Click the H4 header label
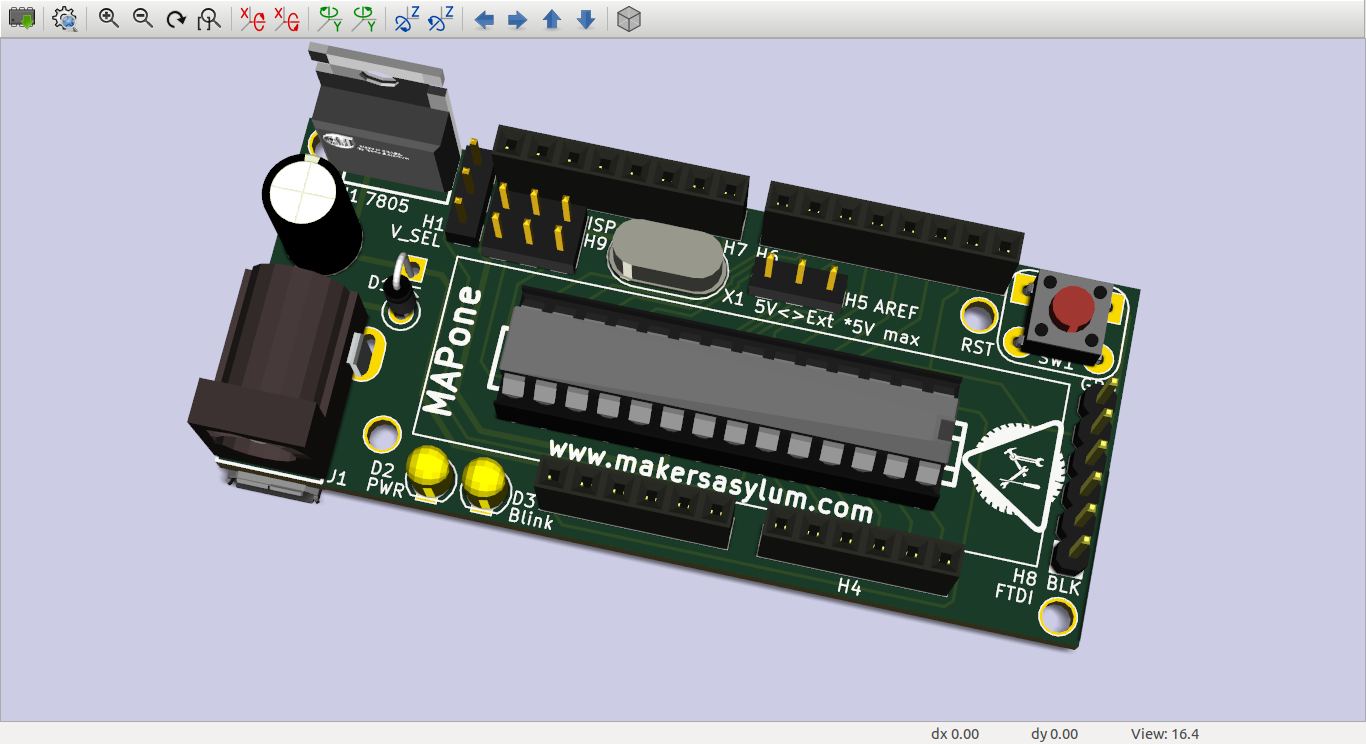 pyautogui.click(x=849, y=588)
